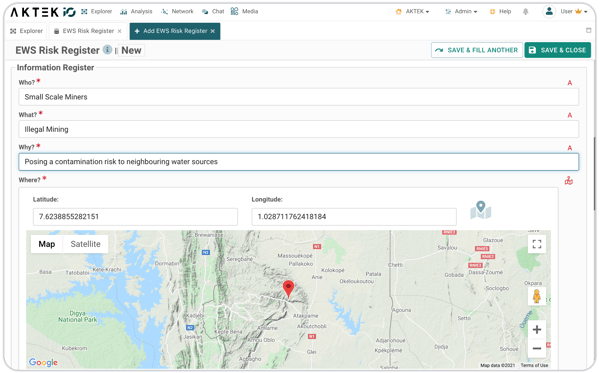Image resolution: width=600 pixels, height=373 pixels.
Task: Click the red map marker pin
Action: (289, 289)
